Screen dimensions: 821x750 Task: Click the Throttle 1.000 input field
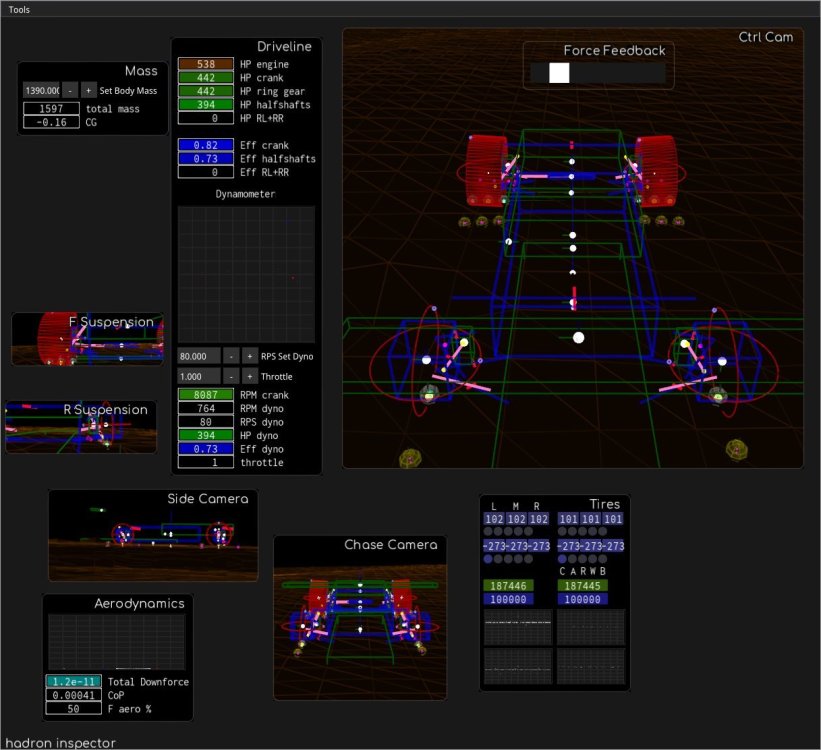(199, 377)
